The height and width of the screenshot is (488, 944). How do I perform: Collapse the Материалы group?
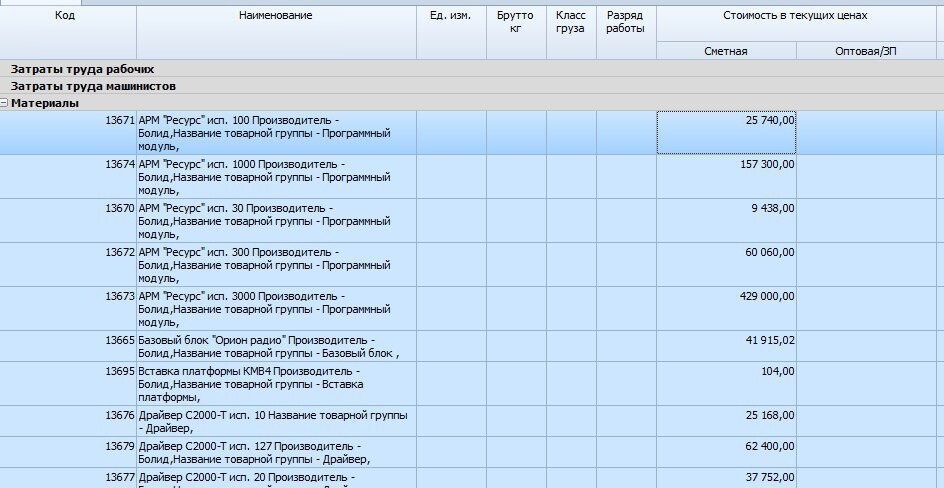point(4,103)
